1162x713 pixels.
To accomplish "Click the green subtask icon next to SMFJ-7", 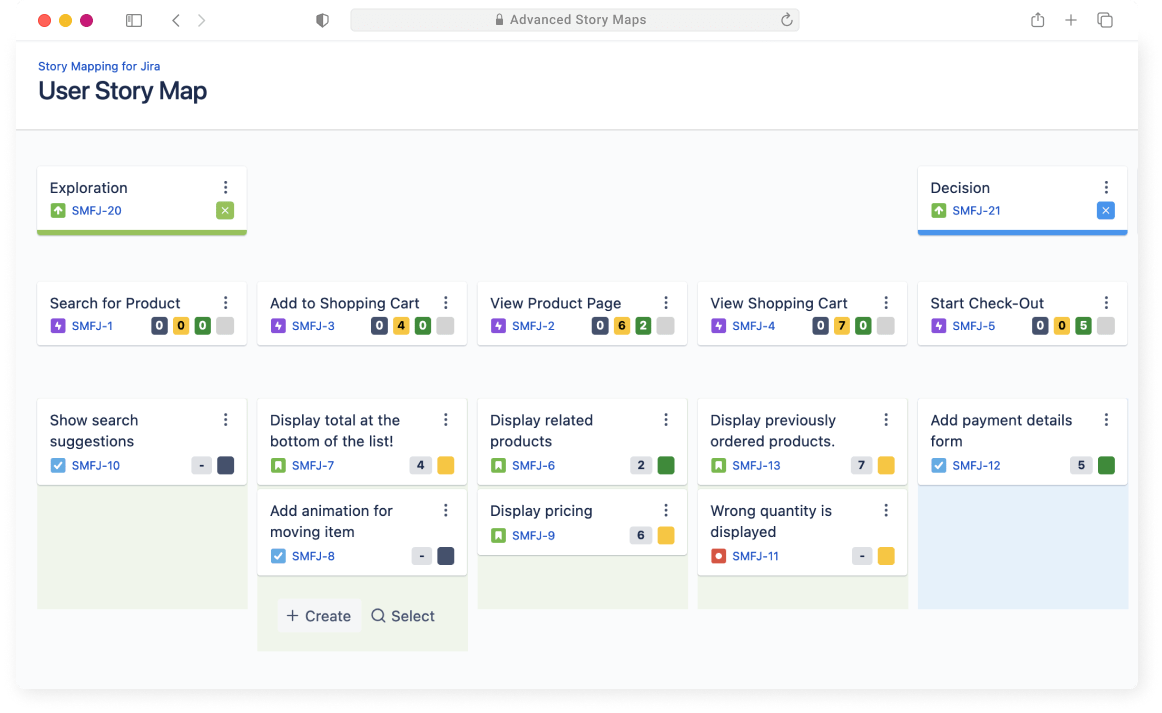I will point(277,464).
